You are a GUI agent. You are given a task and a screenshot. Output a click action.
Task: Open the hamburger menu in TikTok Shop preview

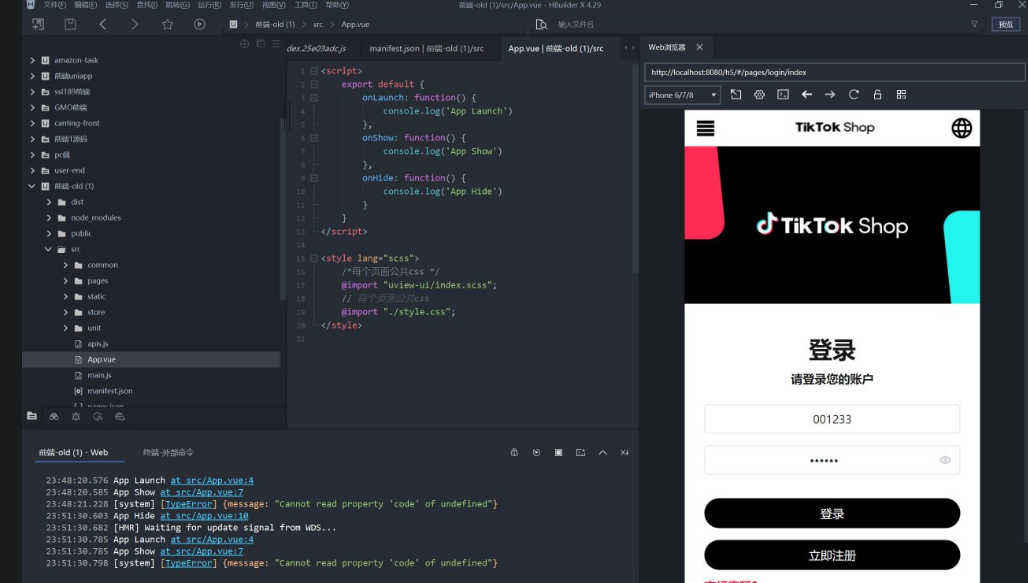[706, 127]
